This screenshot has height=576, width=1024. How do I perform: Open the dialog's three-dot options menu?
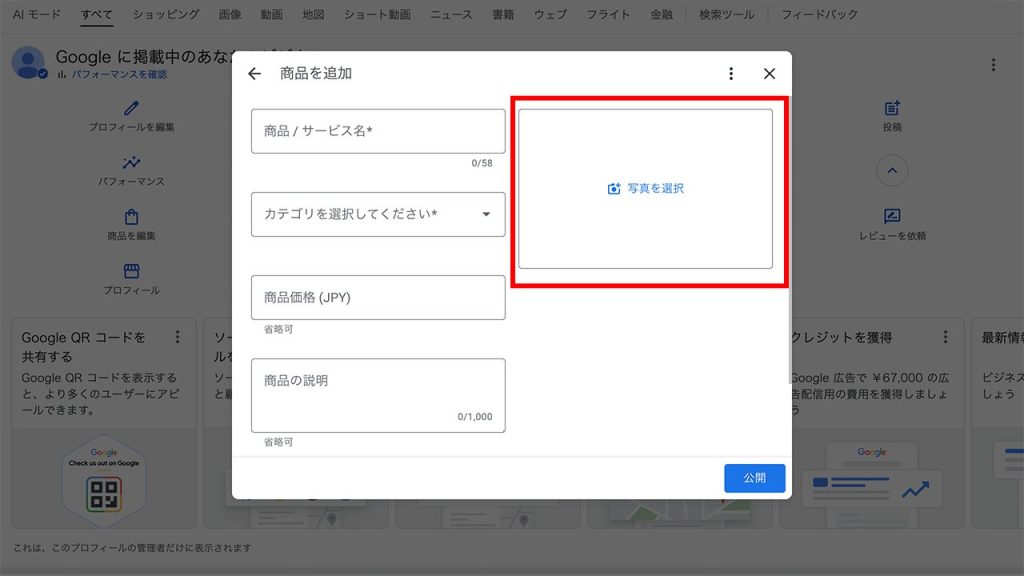click(731, 73)
